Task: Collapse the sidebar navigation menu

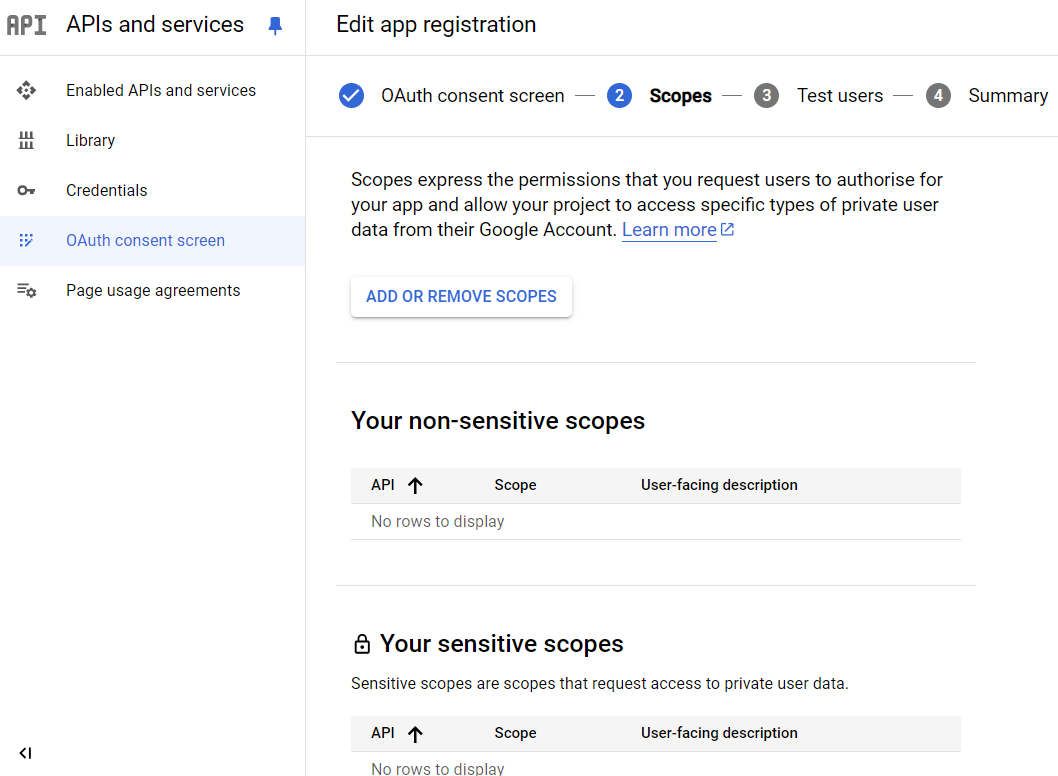Action: pos(26,753)
